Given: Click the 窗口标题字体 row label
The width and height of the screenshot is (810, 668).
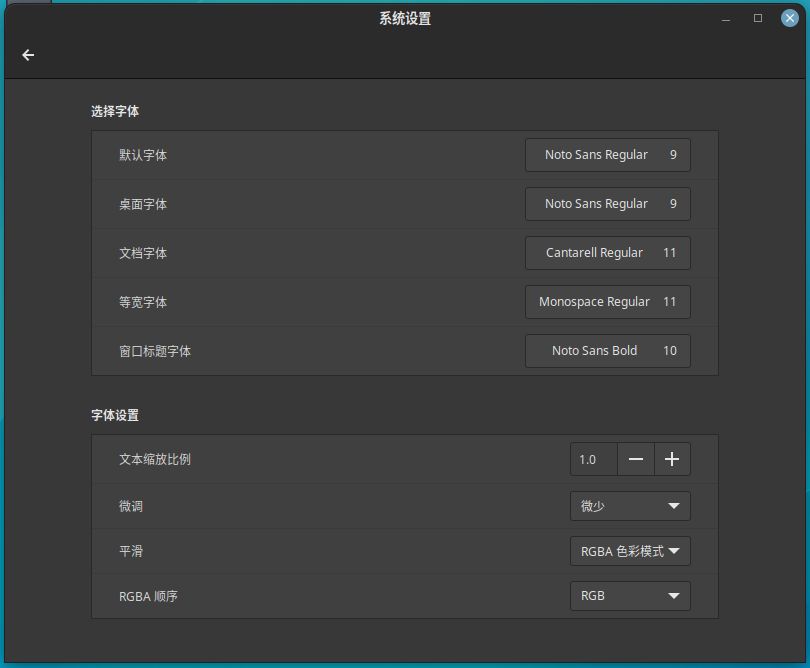Looking at the screenshot, I should [155, 351].
